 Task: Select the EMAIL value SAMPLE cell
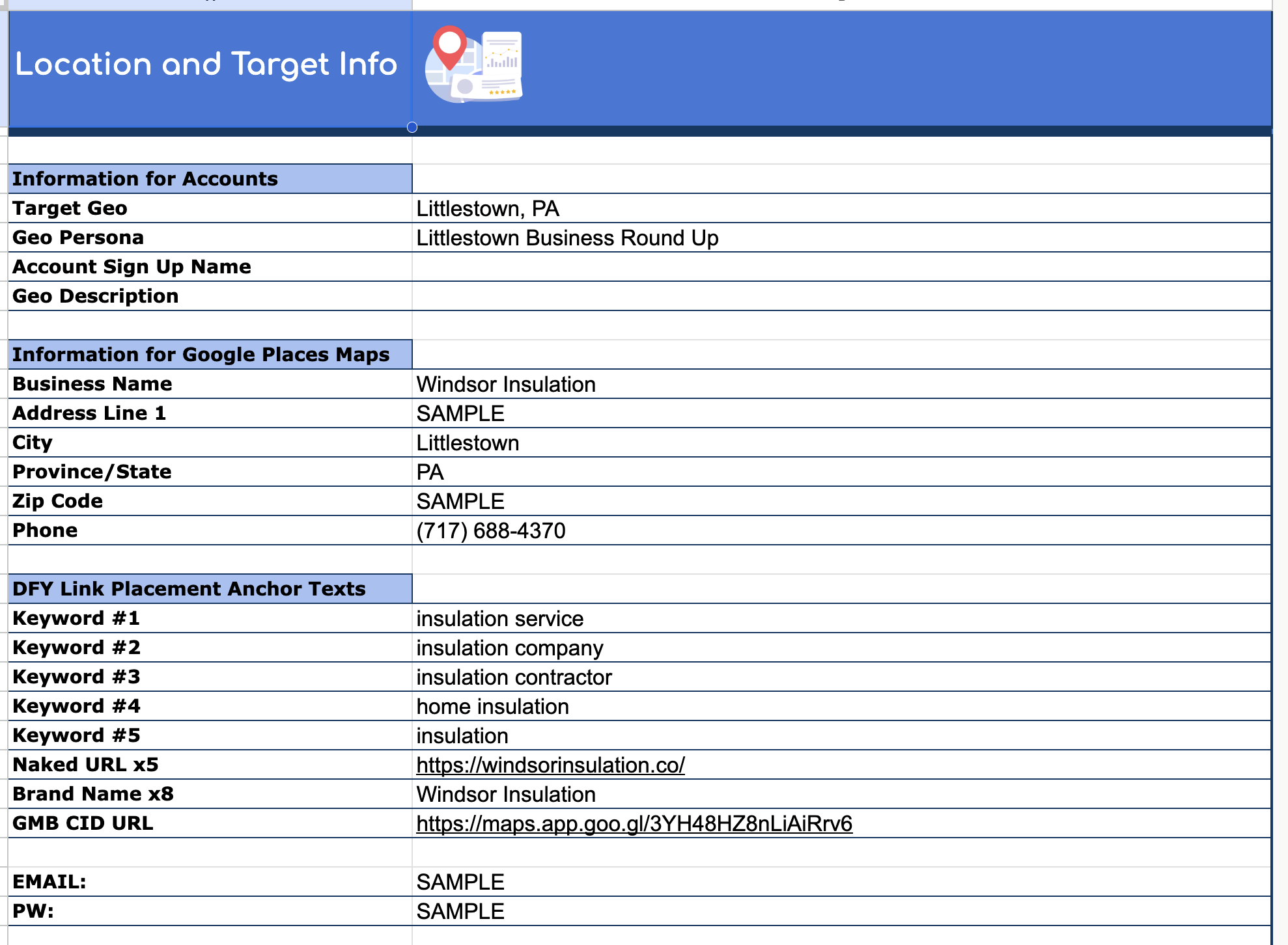coord(460,883)
